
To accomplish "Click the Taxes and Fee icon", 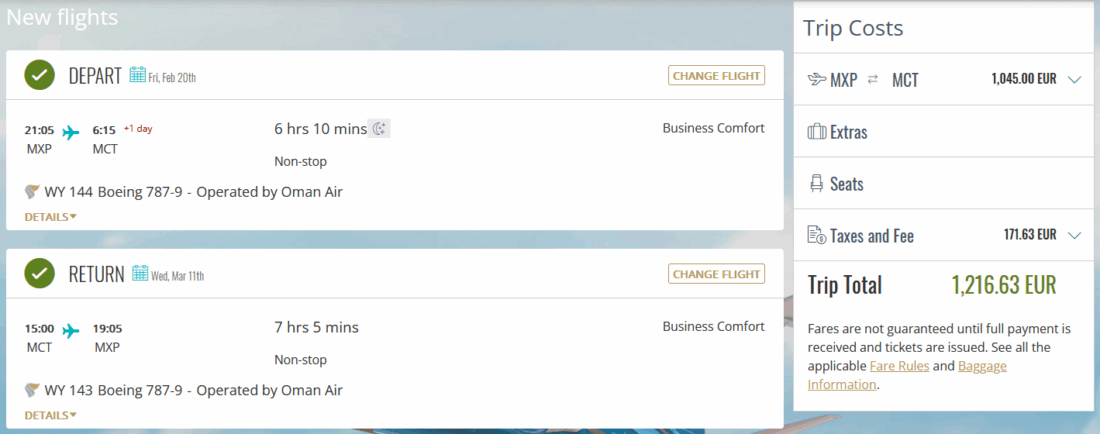I will coord(816,236).
